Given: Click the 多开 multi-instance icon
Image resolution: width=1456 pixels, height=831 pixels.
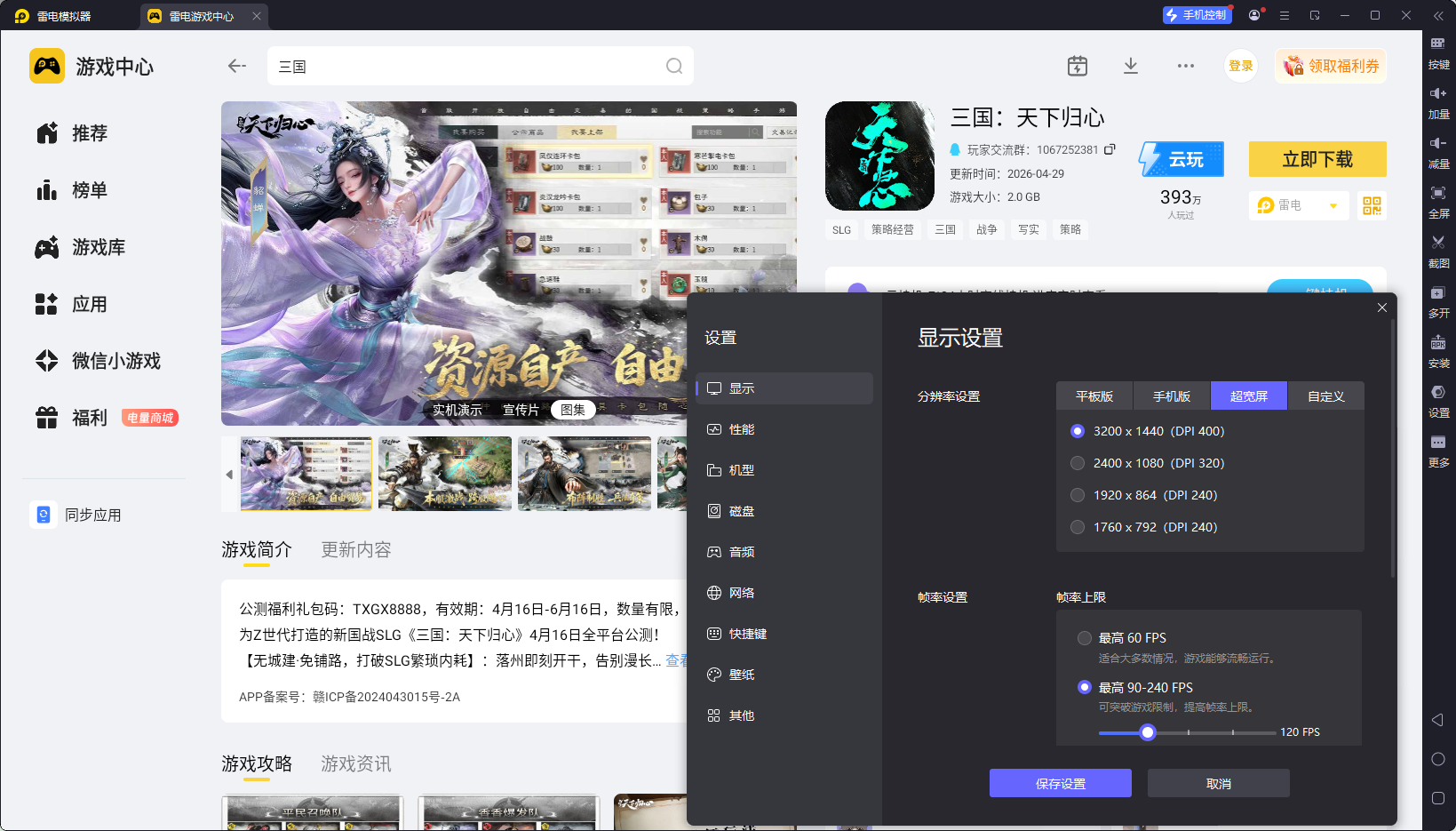Looking at the screenshot, I should [x=1438, y=300].
